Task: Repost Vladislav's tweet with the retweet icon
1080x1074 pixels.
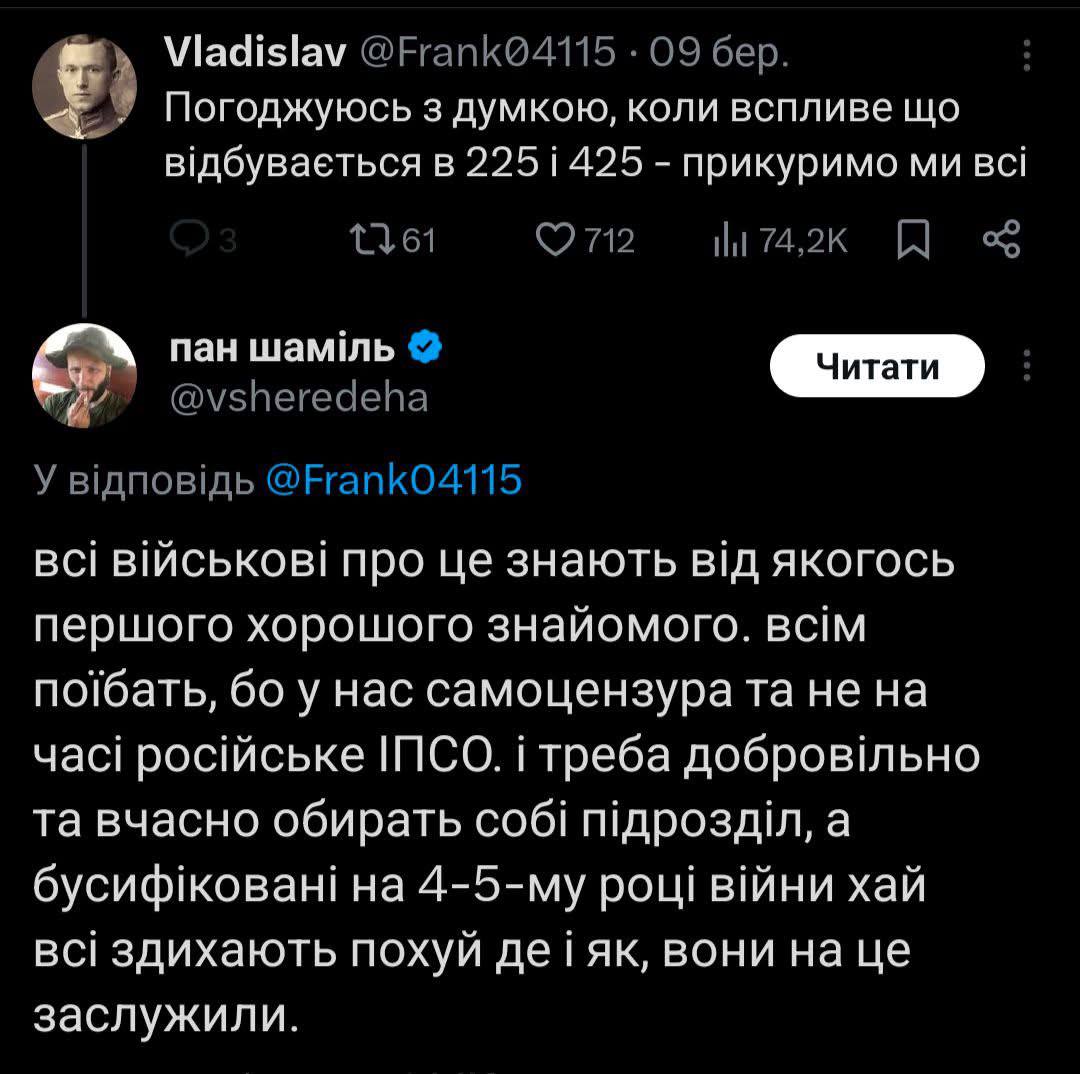Action: (376, 240)
